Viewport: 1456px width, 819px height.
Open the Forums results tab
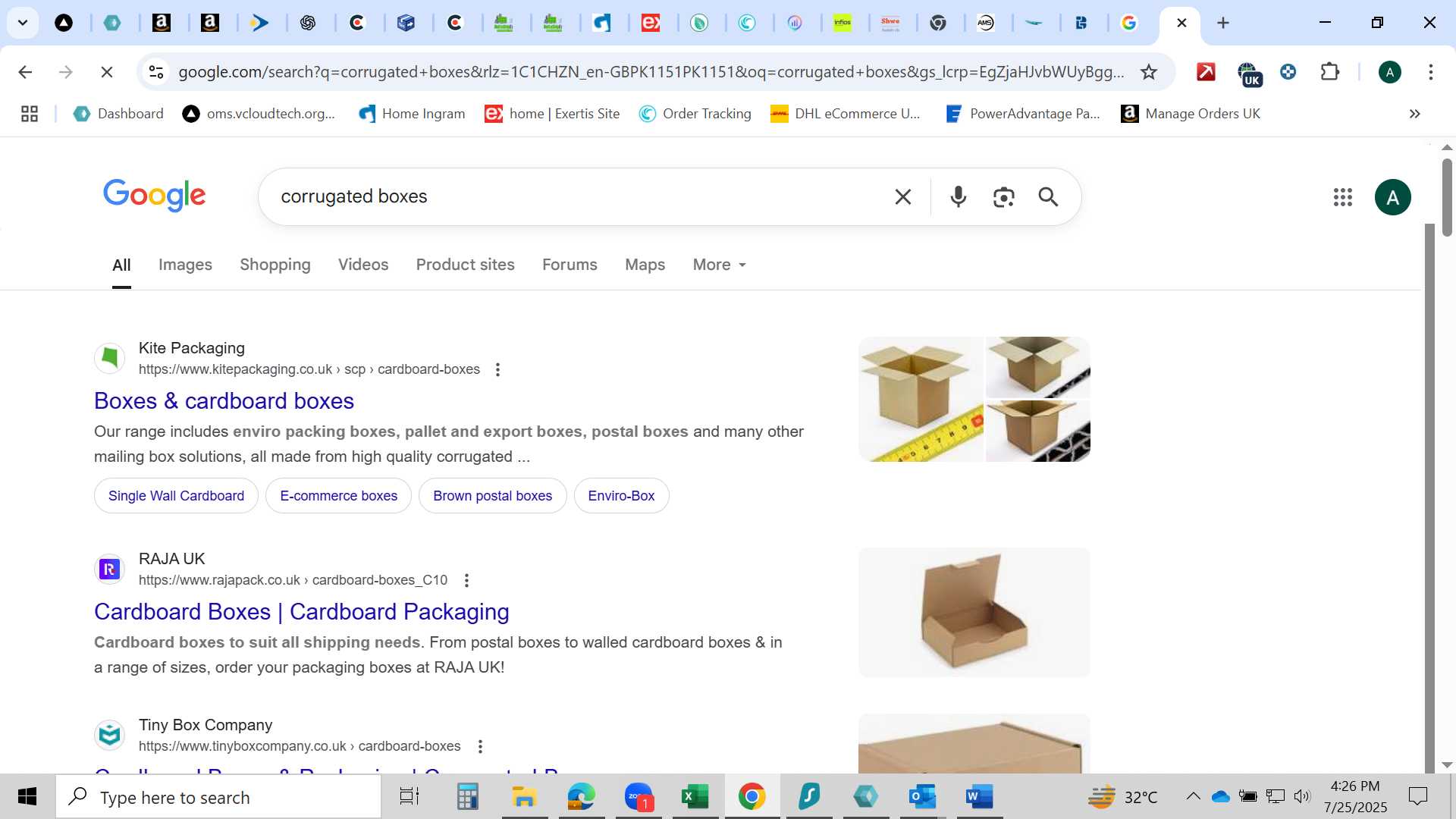pos(570,265)
